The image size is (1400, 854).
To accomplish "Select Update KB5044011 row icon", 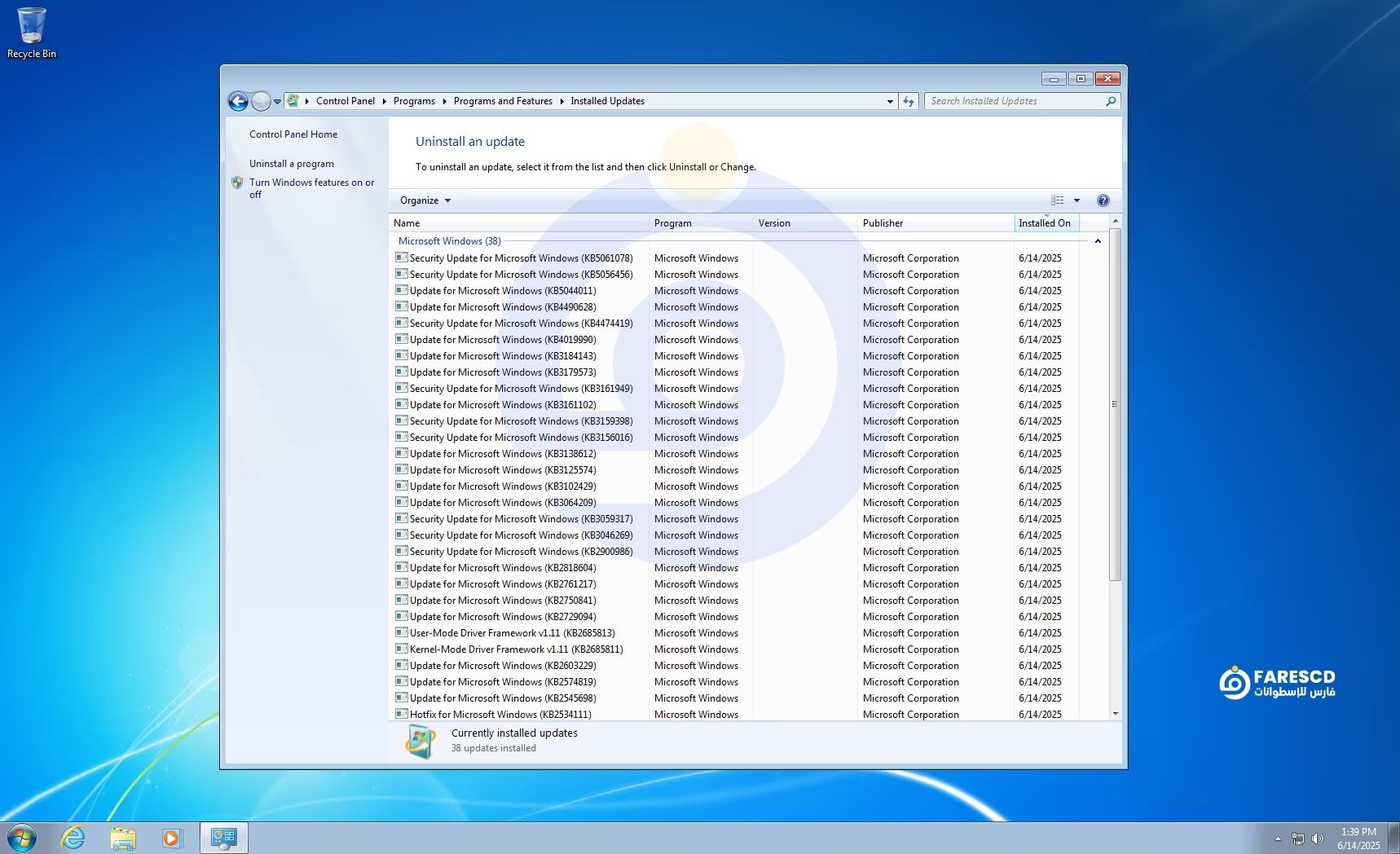I will pyautogui.click(x=401, y=290).
